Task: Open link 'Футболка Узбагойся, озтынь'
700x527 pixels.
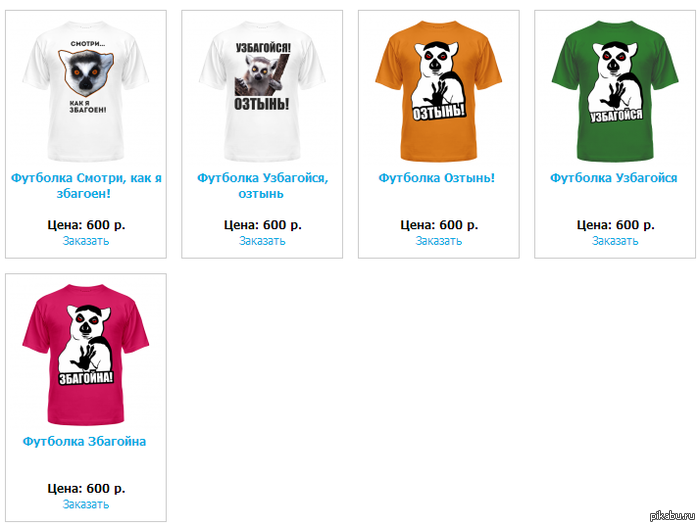Action: click(x=262, y=186)
